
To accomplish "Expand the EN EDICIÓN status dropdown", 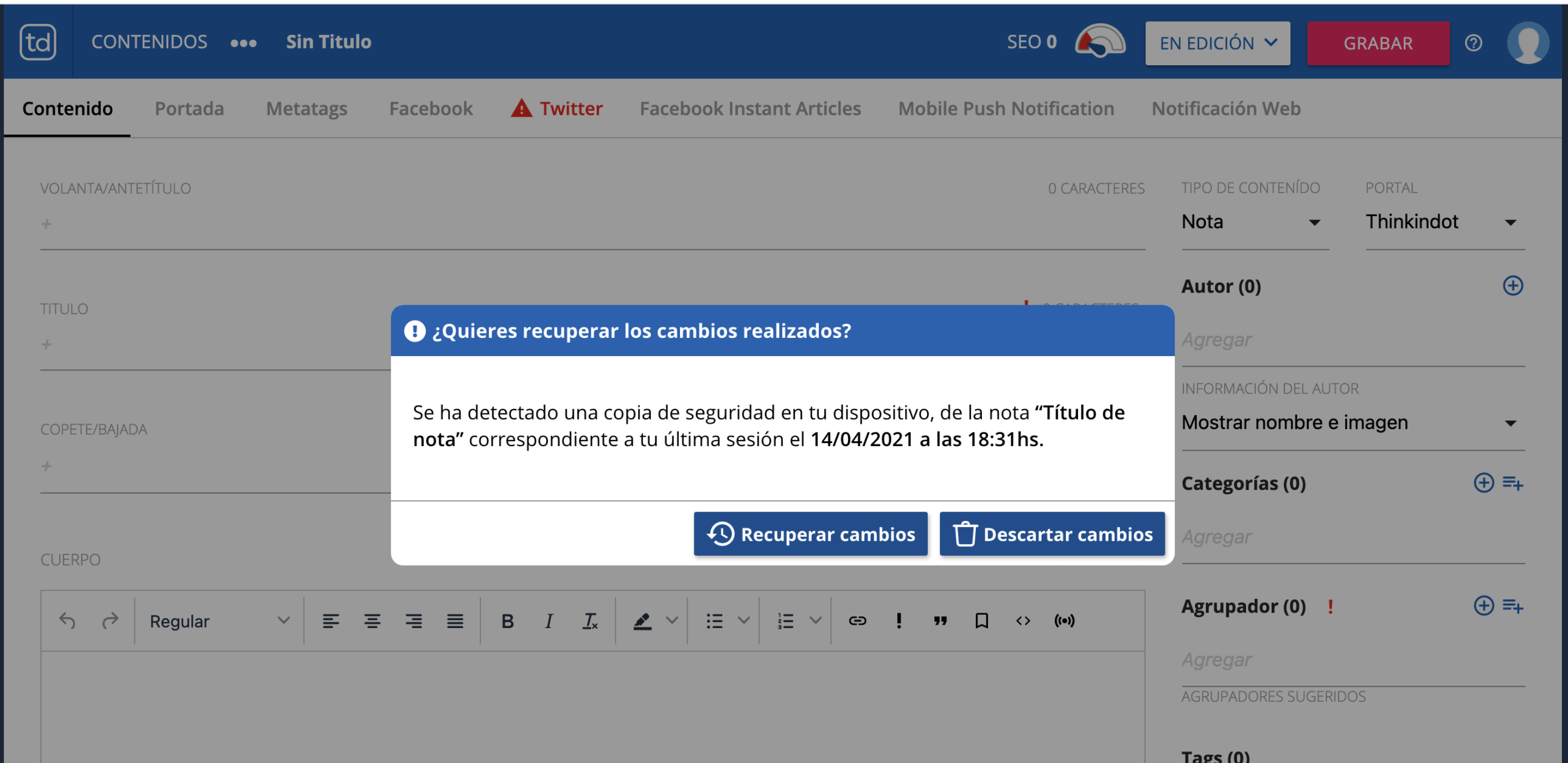I will pos(1217,43).
